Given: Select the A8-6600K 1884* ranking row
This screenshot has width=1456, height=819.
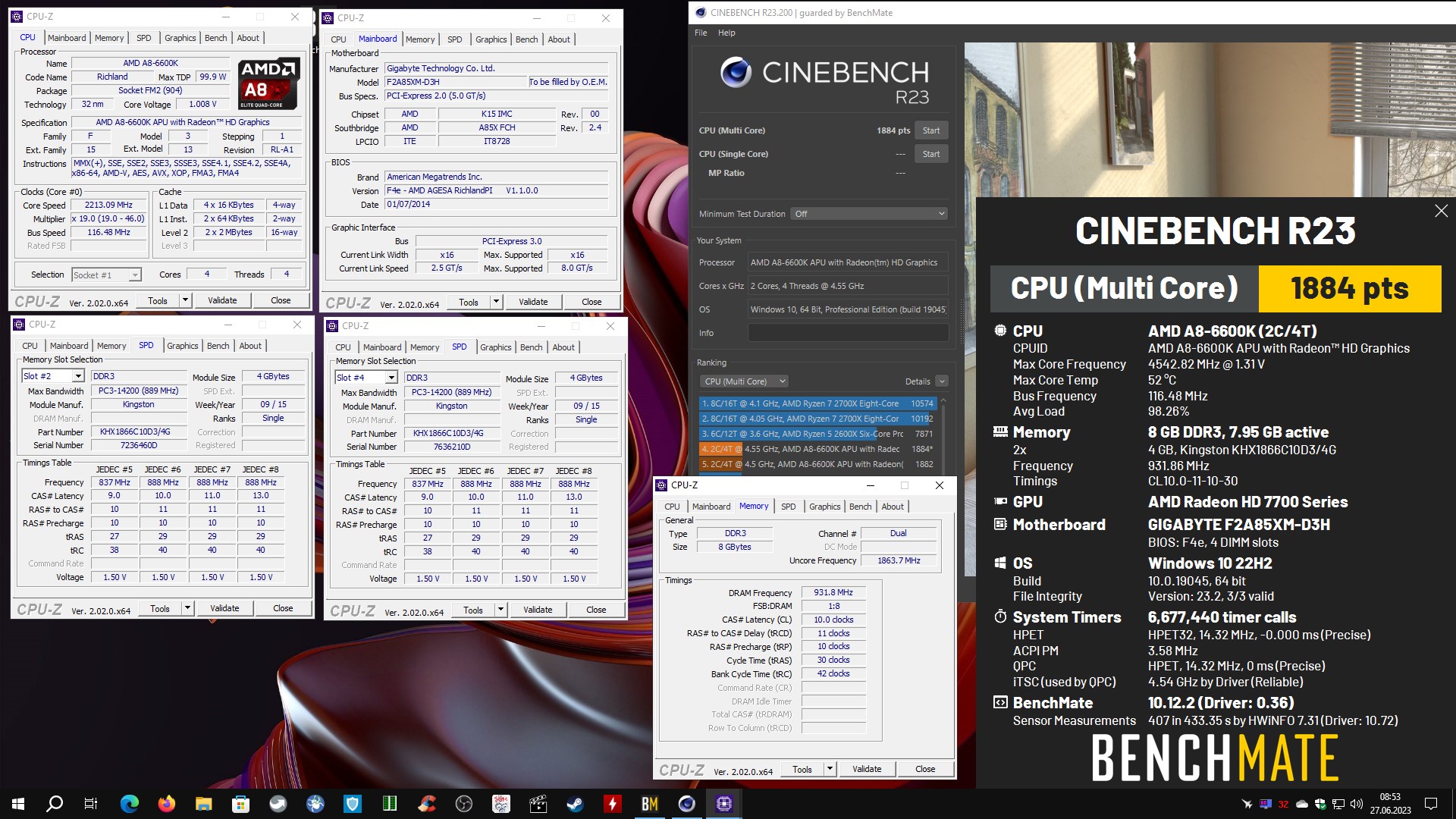Looking at the screenshot, I should [x=817, y=449].
